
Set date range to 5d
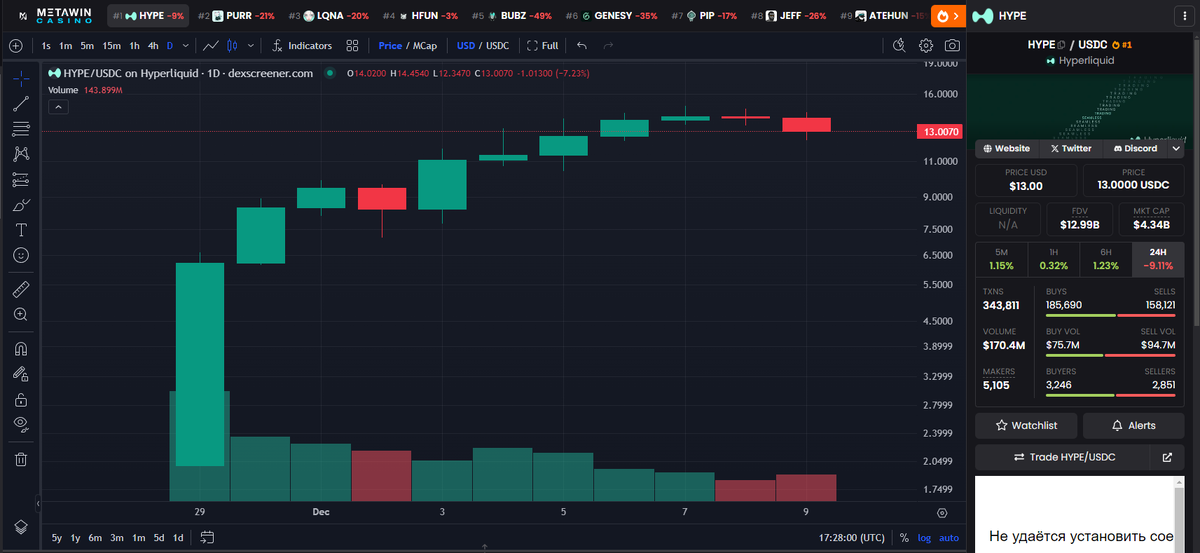tap(158, 538)
